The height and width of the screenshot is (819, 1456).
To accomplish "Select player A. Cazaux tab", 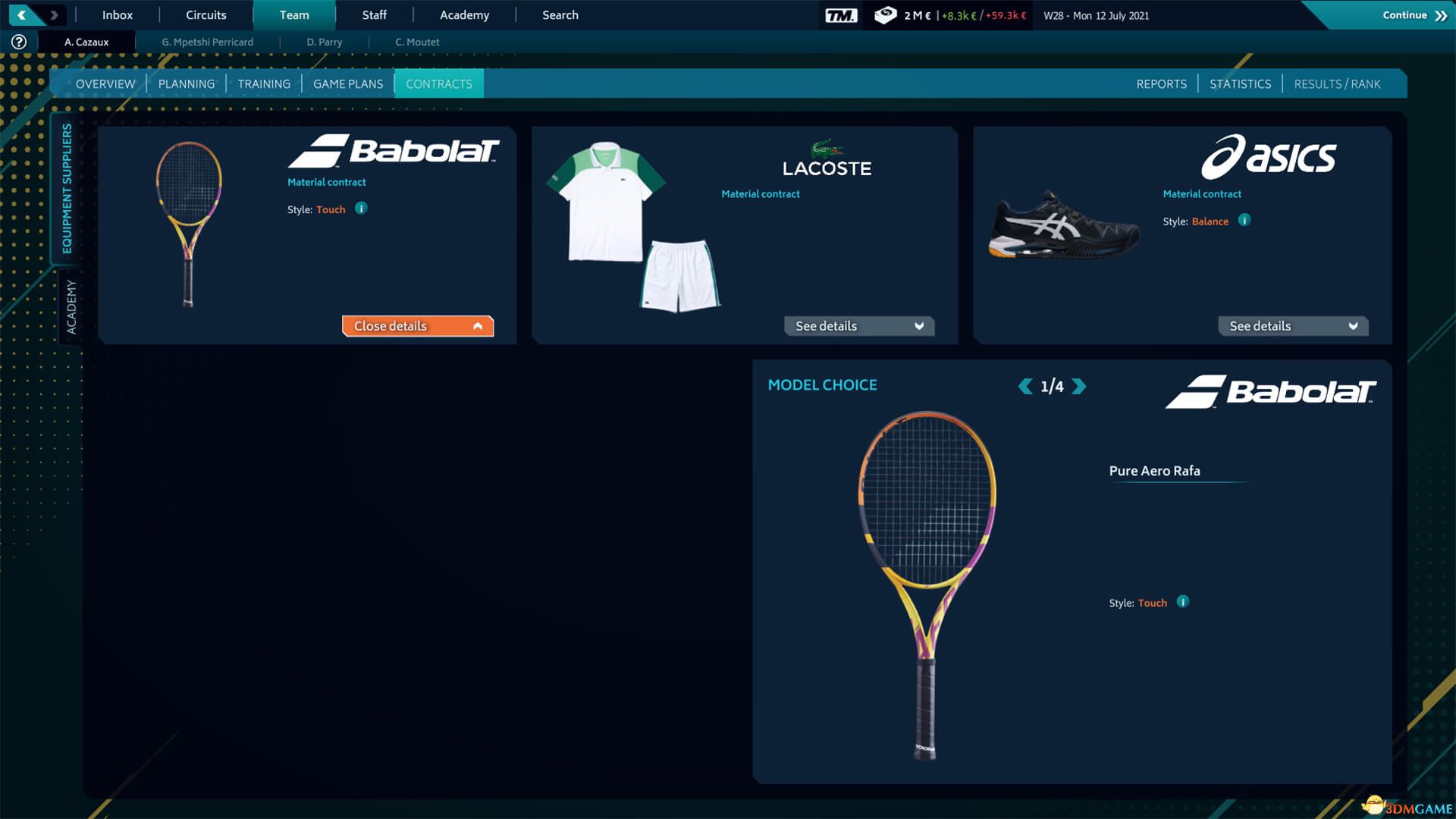I will tap(86, 42).
